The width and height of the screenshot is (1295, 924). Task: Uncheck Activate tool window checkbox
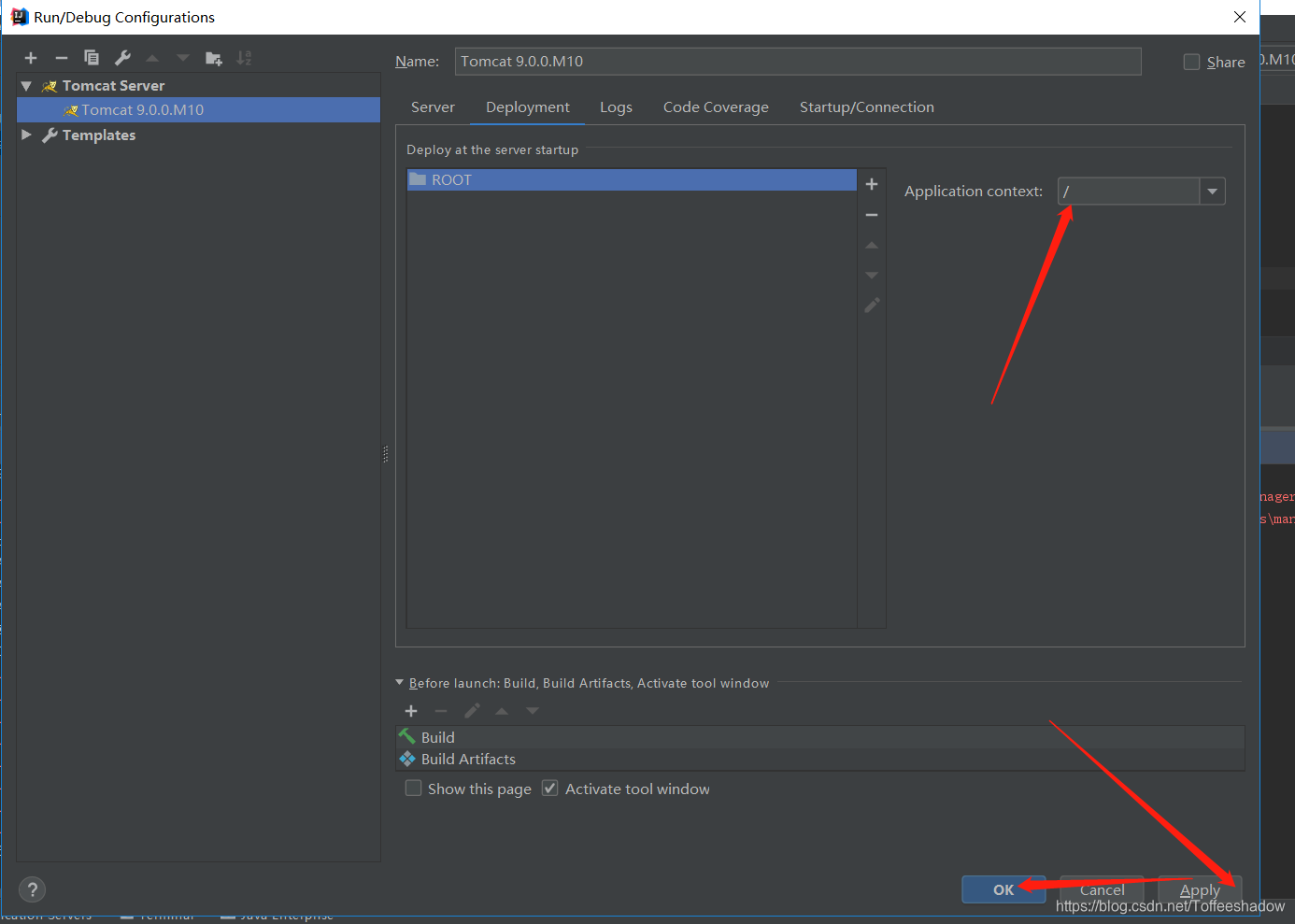coord(550,789)
